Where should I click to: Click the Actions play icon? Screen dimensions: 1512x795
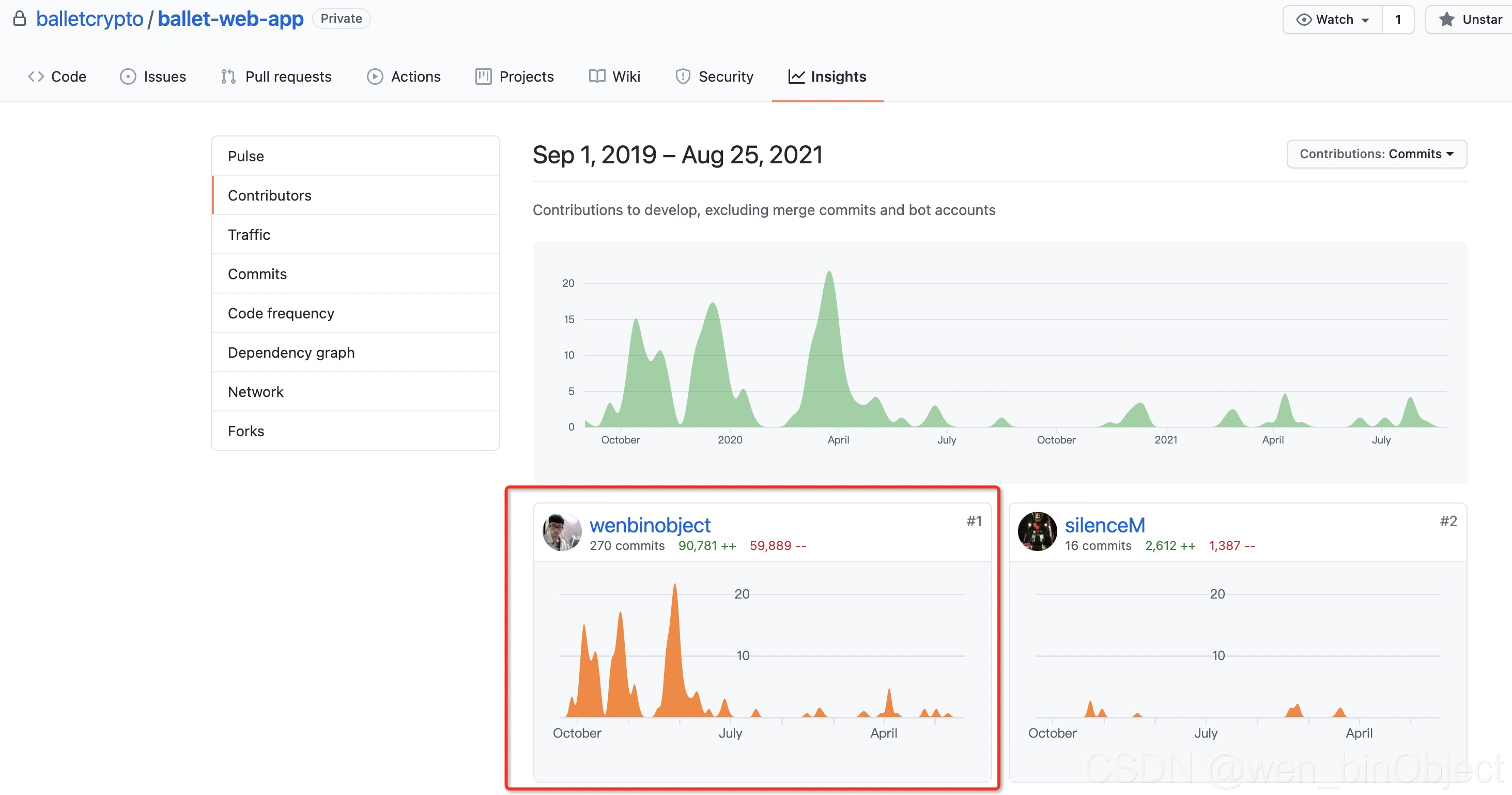tap(375, 77)
